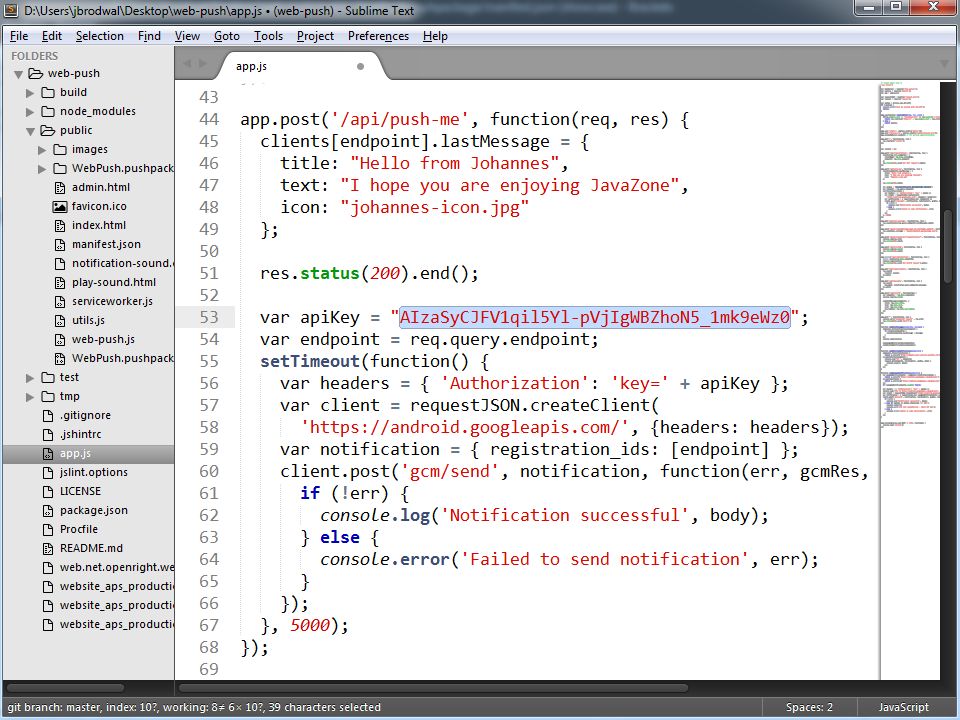Open the tab list dropdown arrow
This screenshot has height=720, width=960.
944,64
